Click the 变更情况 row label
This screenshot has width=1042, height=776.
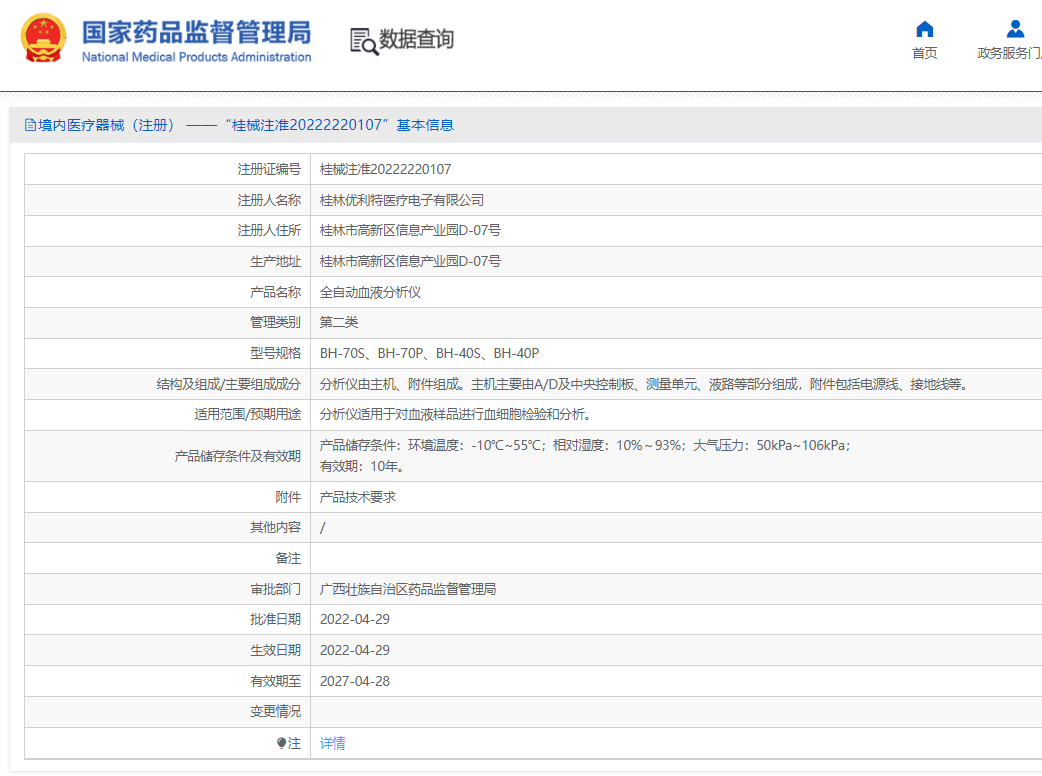point(275,712)
